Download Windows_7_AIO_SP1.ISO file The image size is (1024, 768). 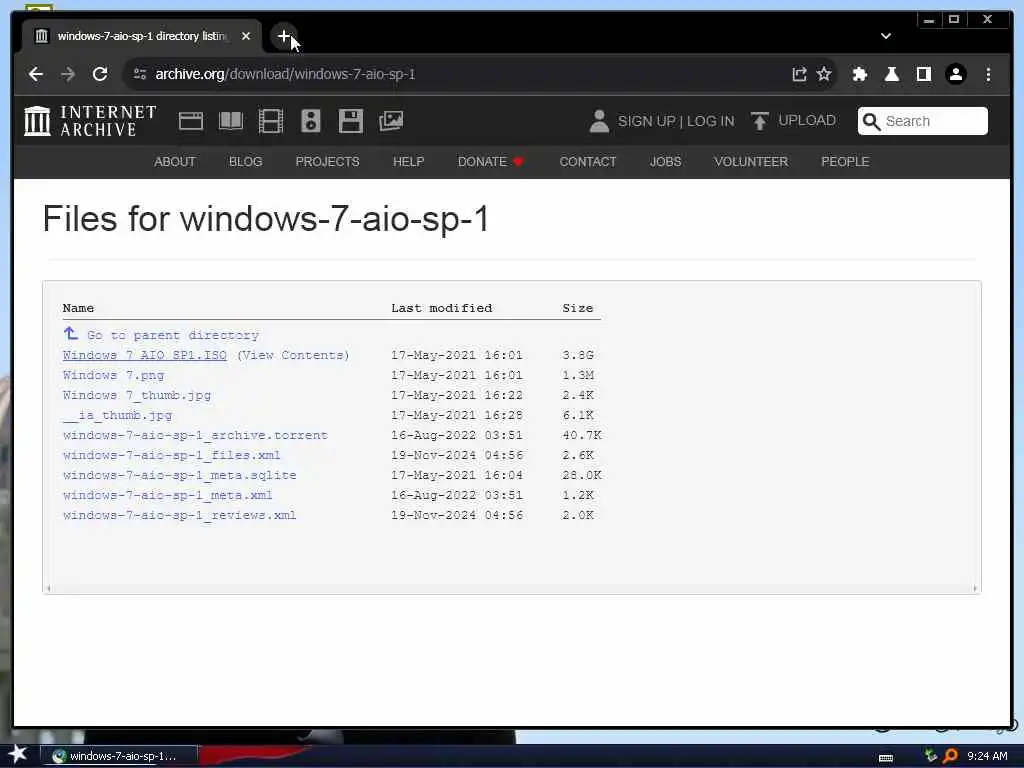144,355
